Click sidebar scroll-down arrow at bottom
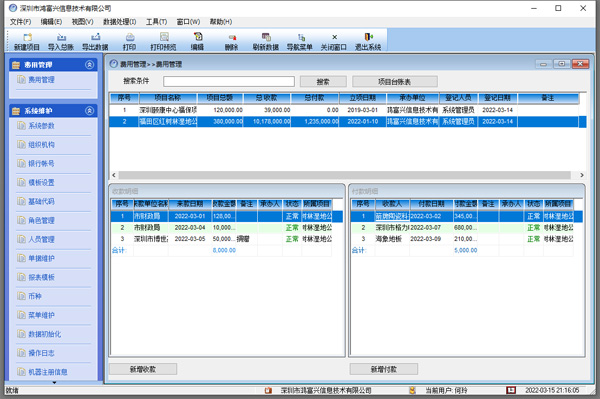600x399 pixels. click(x=54, y=382)
